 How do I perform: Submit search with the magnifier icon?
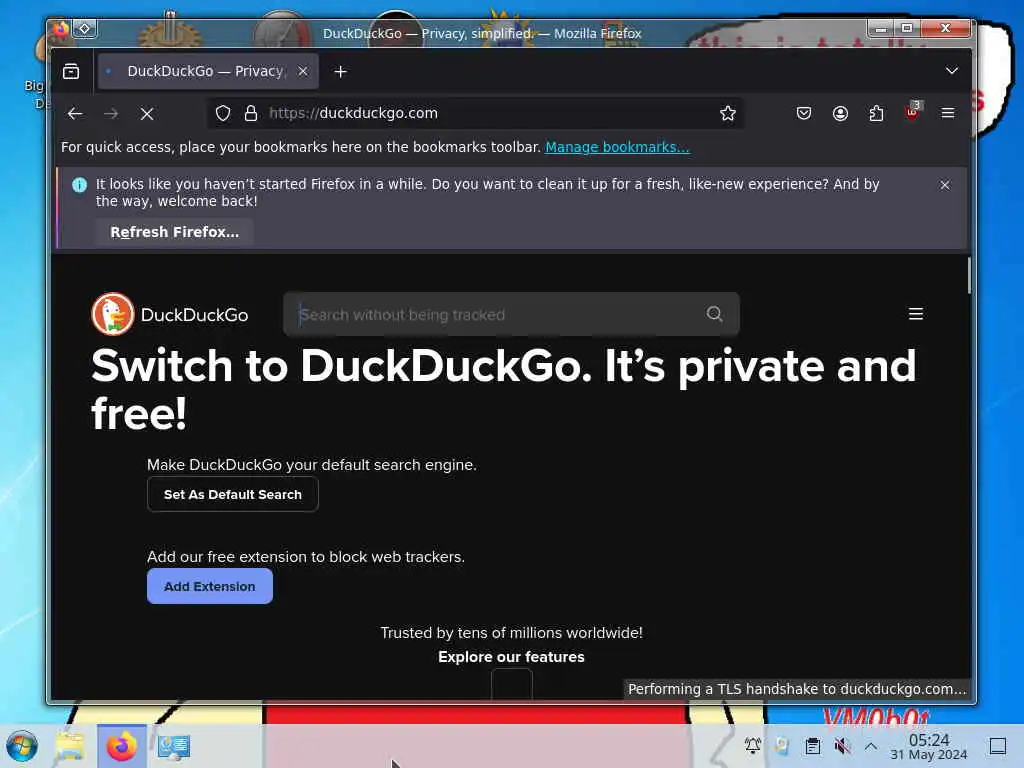(x=715, y=314)
